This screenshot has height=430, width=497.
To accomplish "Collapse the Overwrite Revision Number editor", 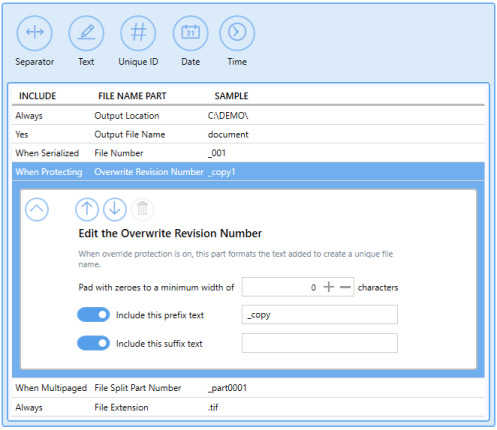I will click(x=37, y=209).
